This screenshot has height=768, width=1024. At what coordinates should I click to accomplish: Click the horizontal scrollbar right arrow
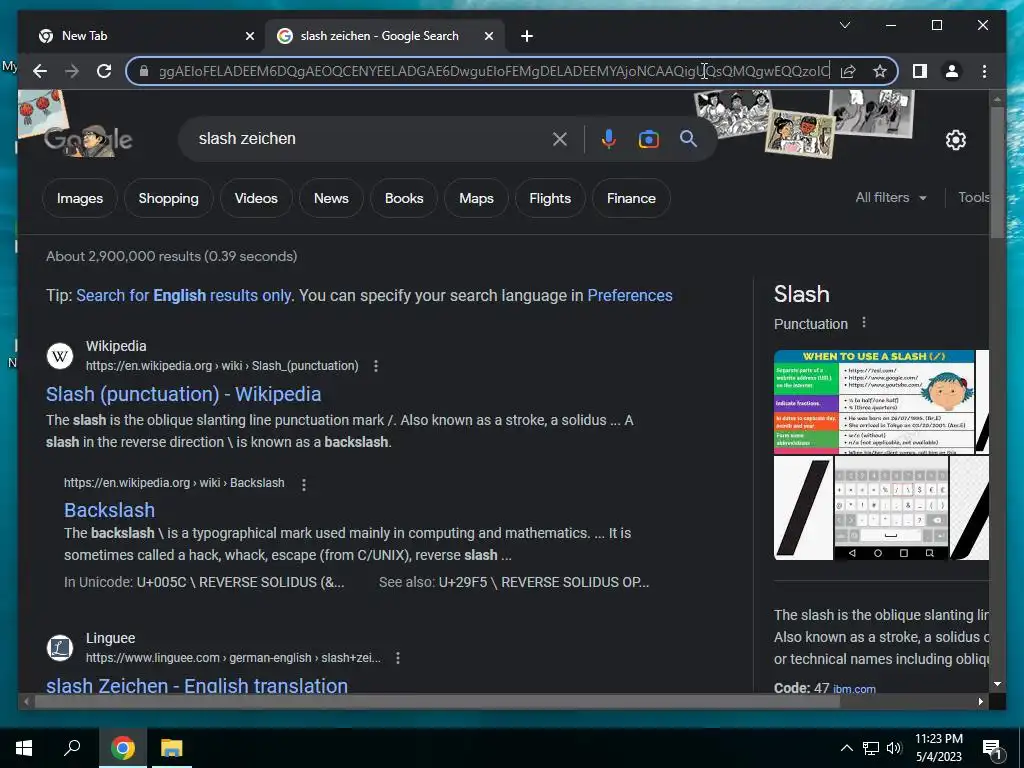click(x=981, y=702)
